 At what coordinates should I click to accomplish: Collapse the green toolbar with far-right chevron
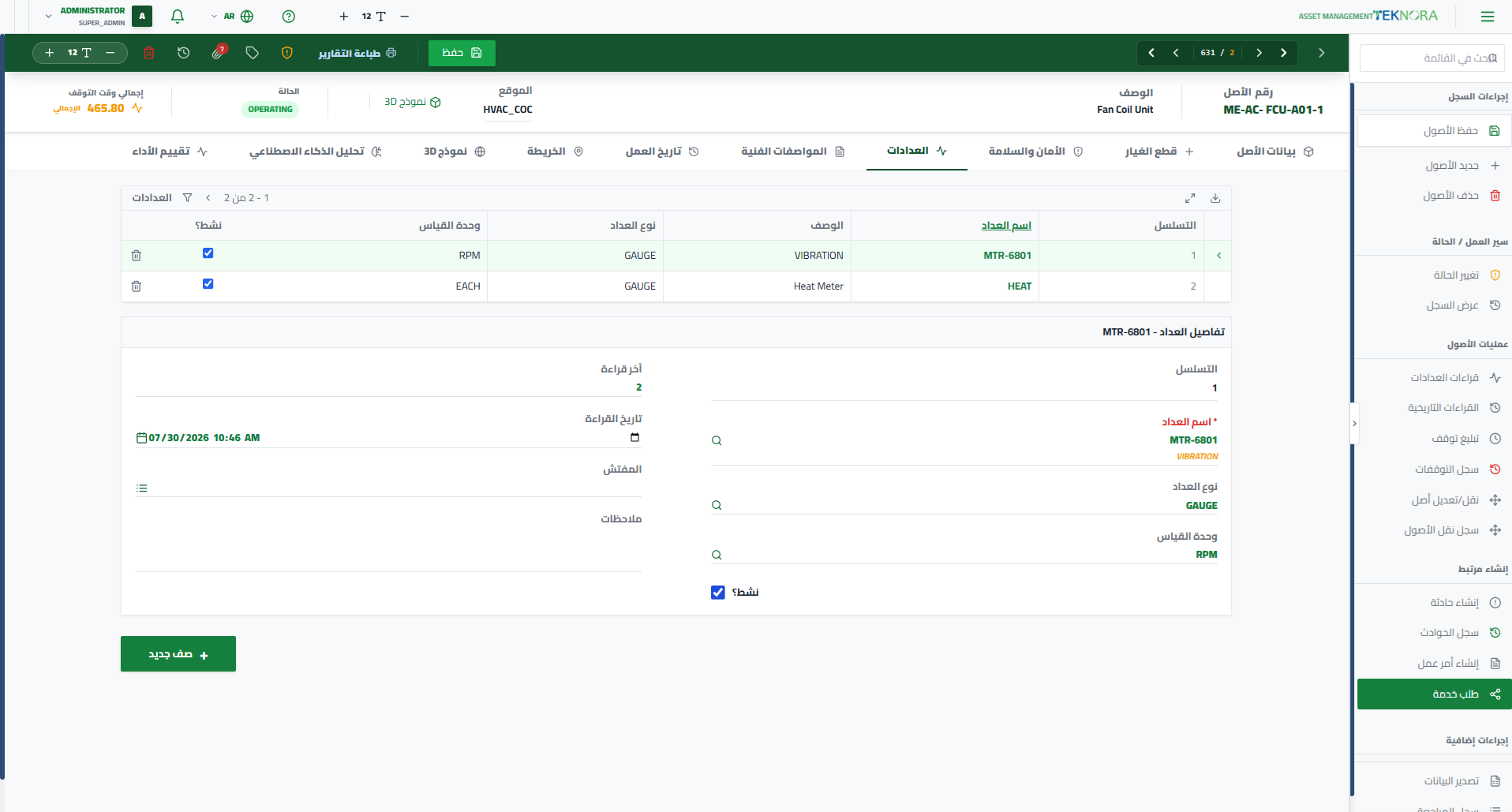pos(1322,53)
